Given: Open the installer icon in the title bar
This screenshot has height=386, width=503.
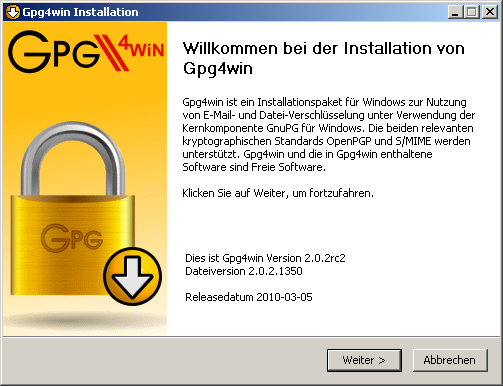Looking at the screenshot, I should pos(13,12).
